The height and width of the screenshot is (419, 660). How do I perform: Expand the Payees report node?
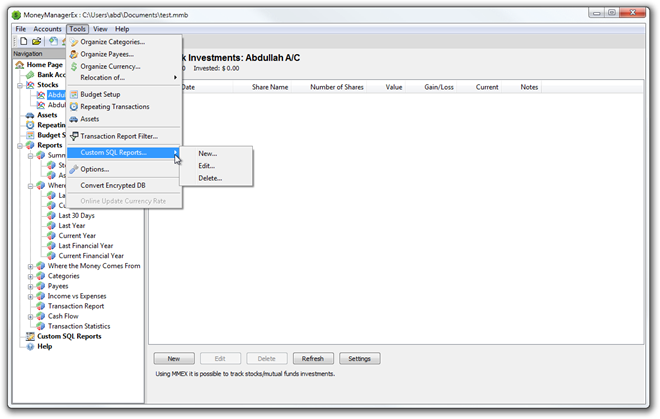coord(30,287)
